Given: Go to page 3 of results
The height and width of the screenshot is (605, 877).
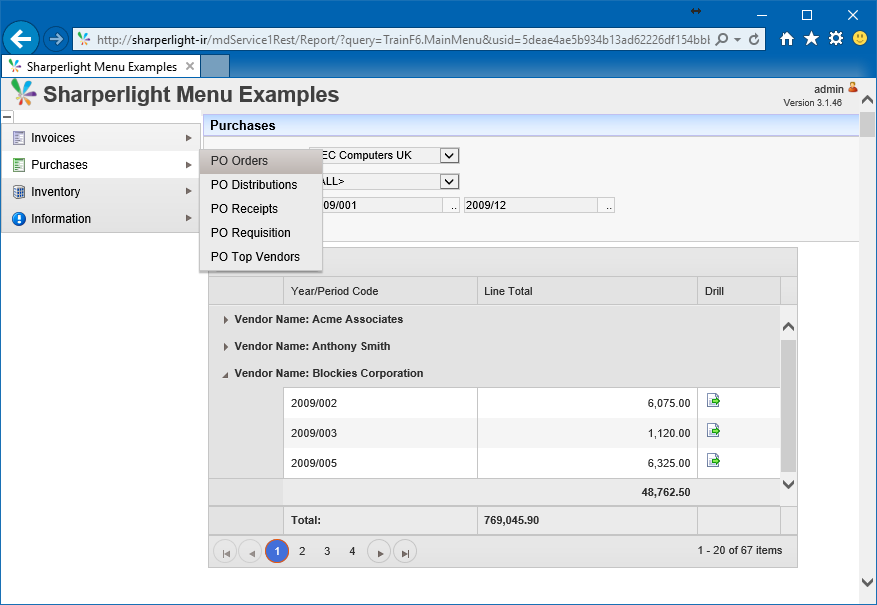Looking at the screenshot, I should 327,551.
